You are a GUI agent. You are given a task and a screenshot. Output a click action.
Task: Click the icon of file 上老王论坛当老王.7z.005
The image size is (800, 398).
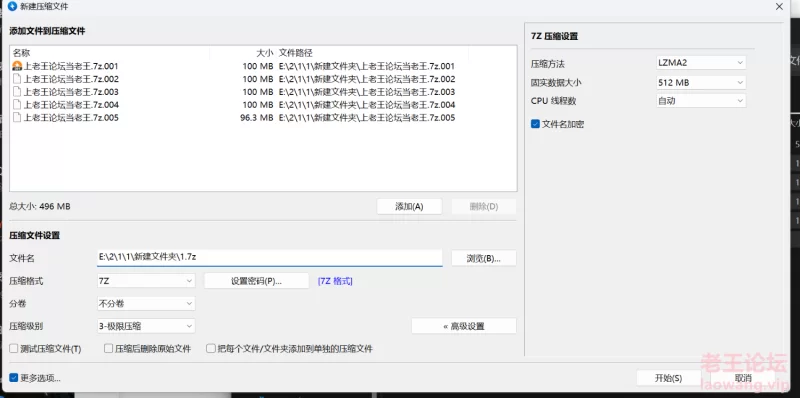point(17,118)
